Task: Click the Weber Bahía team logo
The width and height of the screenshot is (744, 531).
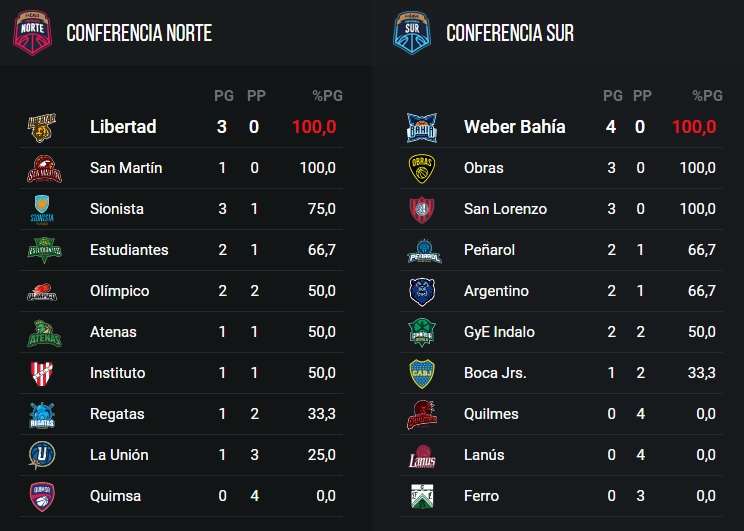Action: click(420, 127)
